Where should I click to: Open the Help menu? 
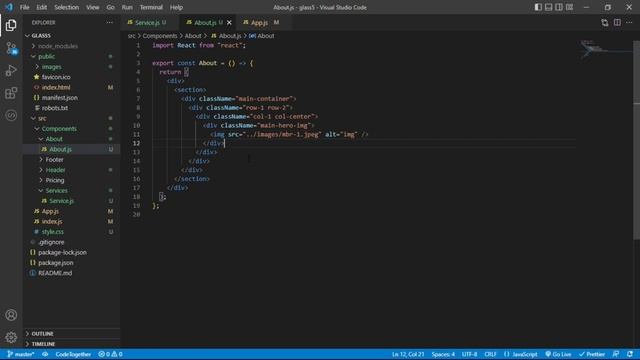(x=176, y=7)
